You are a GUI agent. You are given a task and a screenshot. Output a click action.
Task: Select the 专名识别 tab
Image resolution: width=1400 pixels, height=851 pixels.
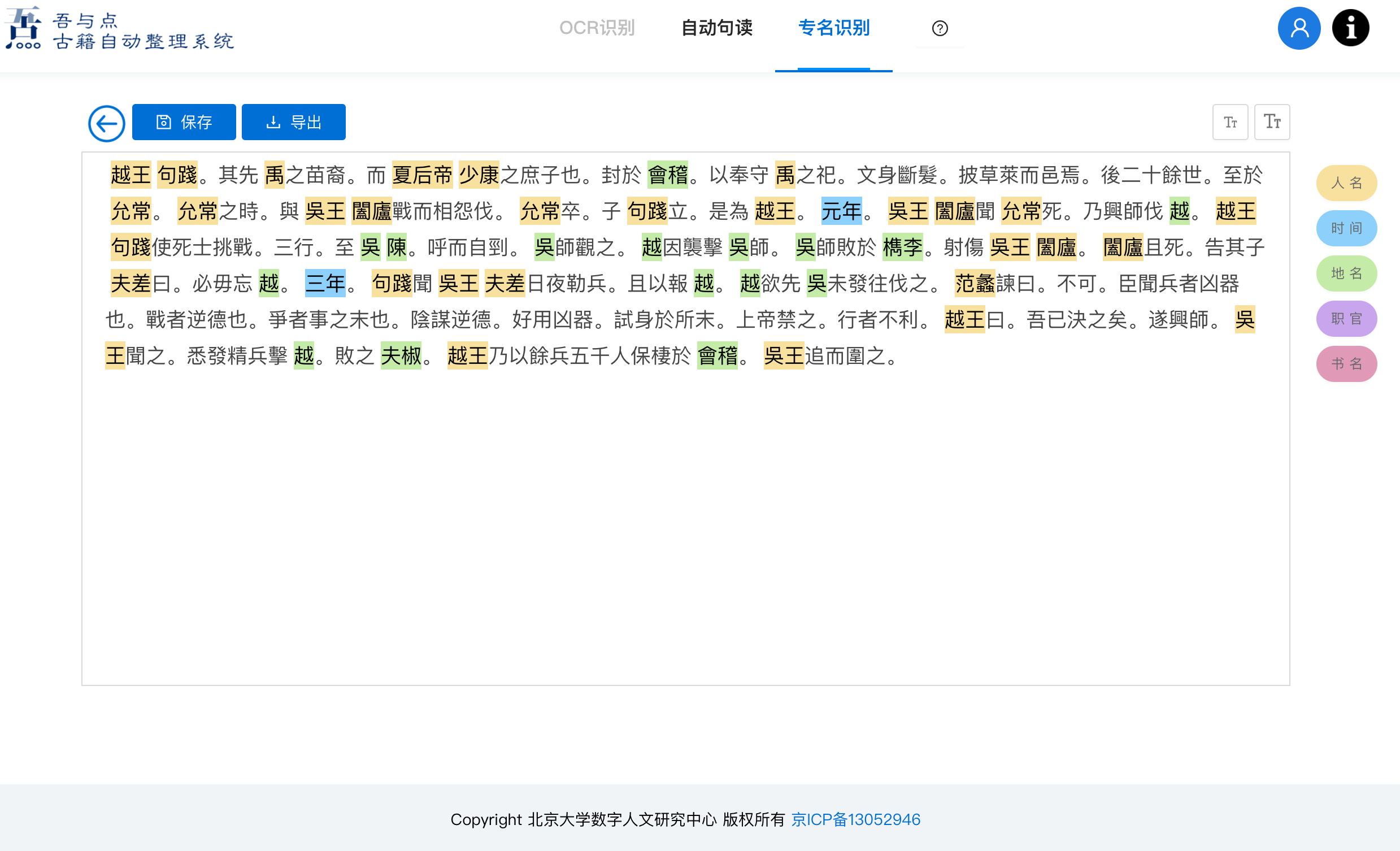[x=833, y=28]
